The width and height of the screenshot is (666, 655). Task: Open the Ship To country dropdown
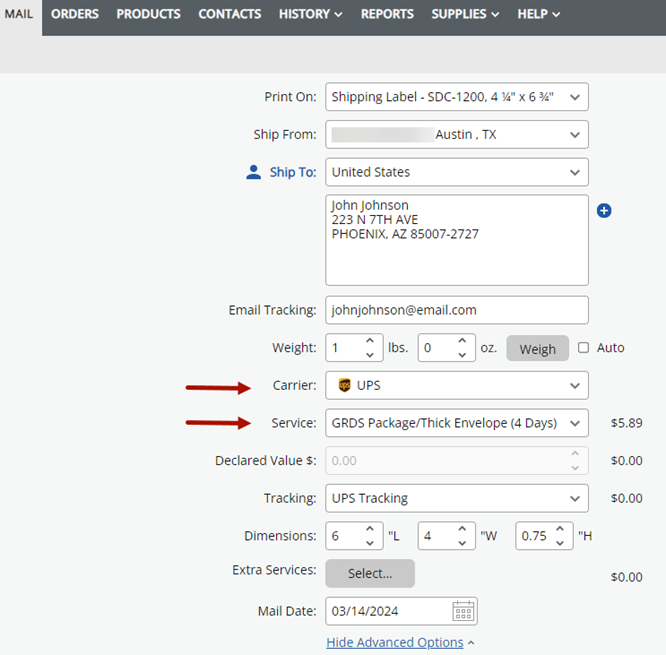457,172
